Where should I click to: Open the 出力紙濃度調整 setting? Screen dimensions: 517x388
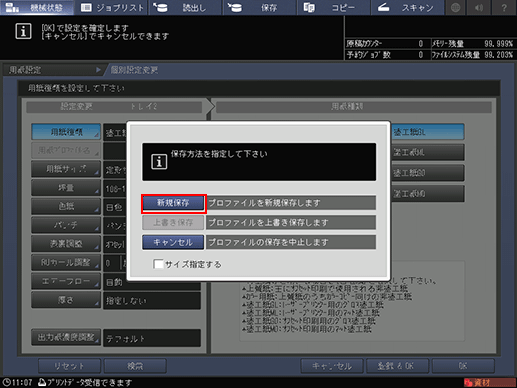pos(66,337)
